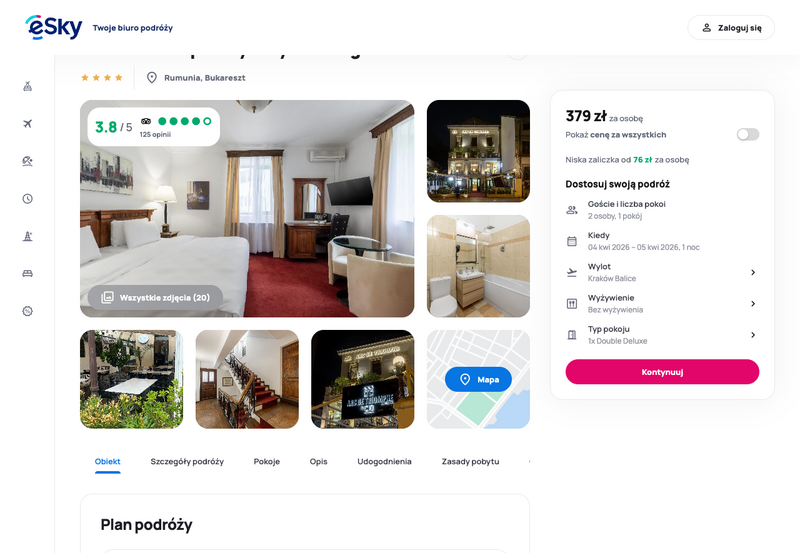Open the flights airplane icon in sidebar
800x553 pixels.
pyautogui.click(x=28, y=123)
